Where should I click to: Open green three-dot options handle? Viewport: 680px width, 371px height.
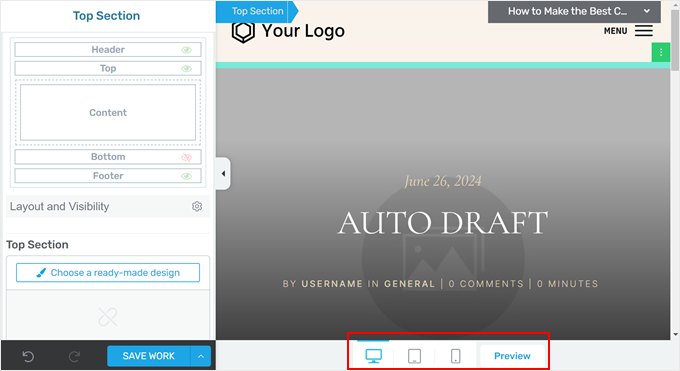tap(661, 53)
